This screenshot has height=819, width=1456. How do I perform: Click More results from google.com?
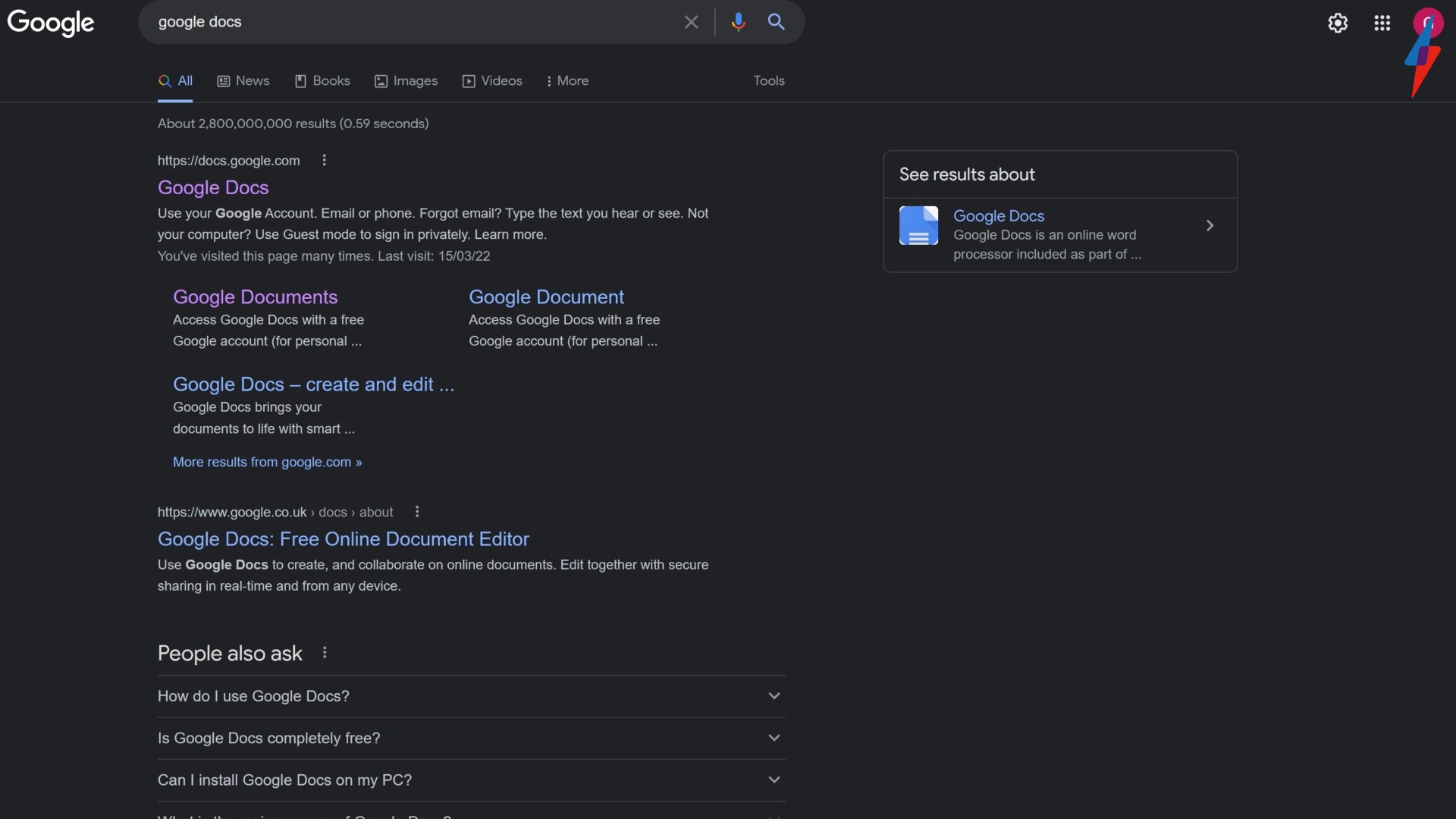[267, 462]
